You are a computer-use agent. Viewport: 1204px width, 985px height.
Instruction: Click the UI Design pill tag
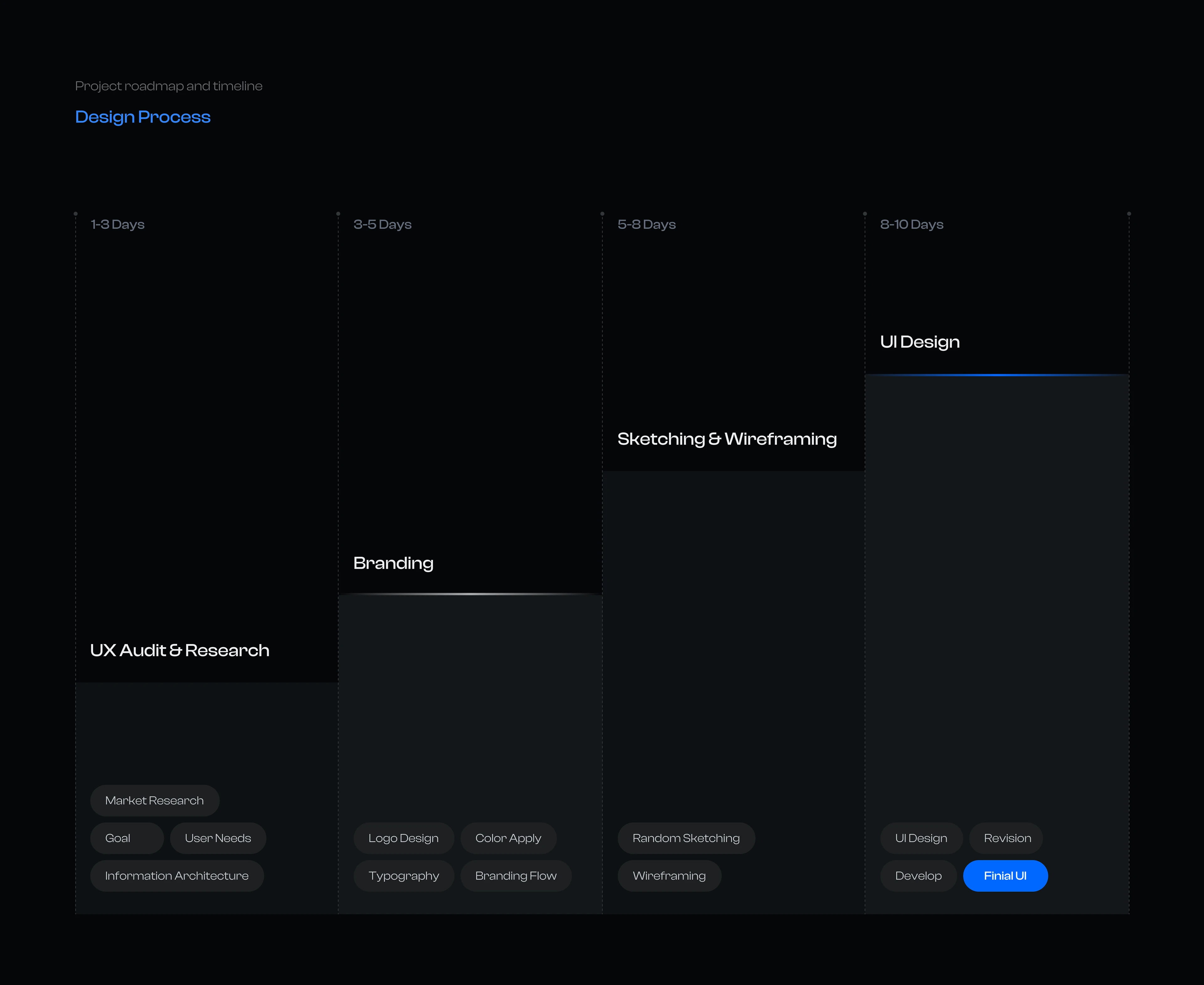921,837
